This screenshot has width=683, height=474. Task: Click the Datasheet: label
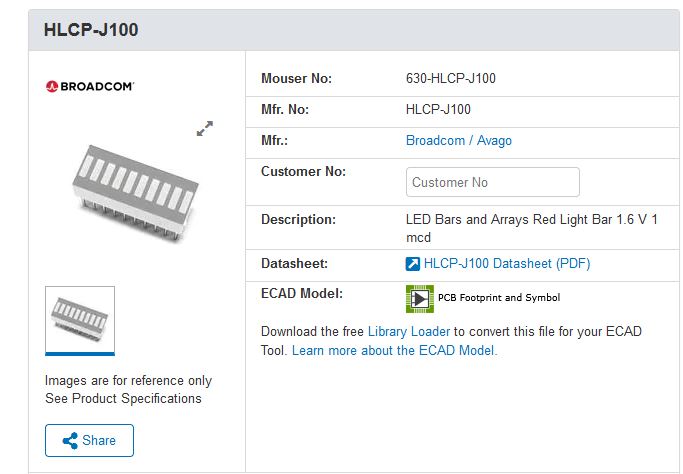point(294,264)
